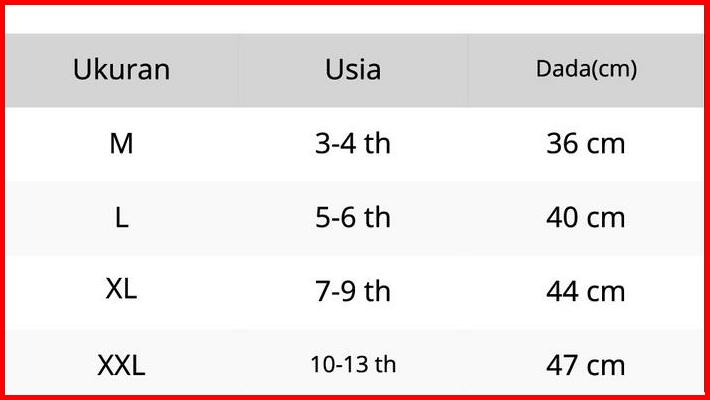Click the red border along the bottom edge

(355, 397)
